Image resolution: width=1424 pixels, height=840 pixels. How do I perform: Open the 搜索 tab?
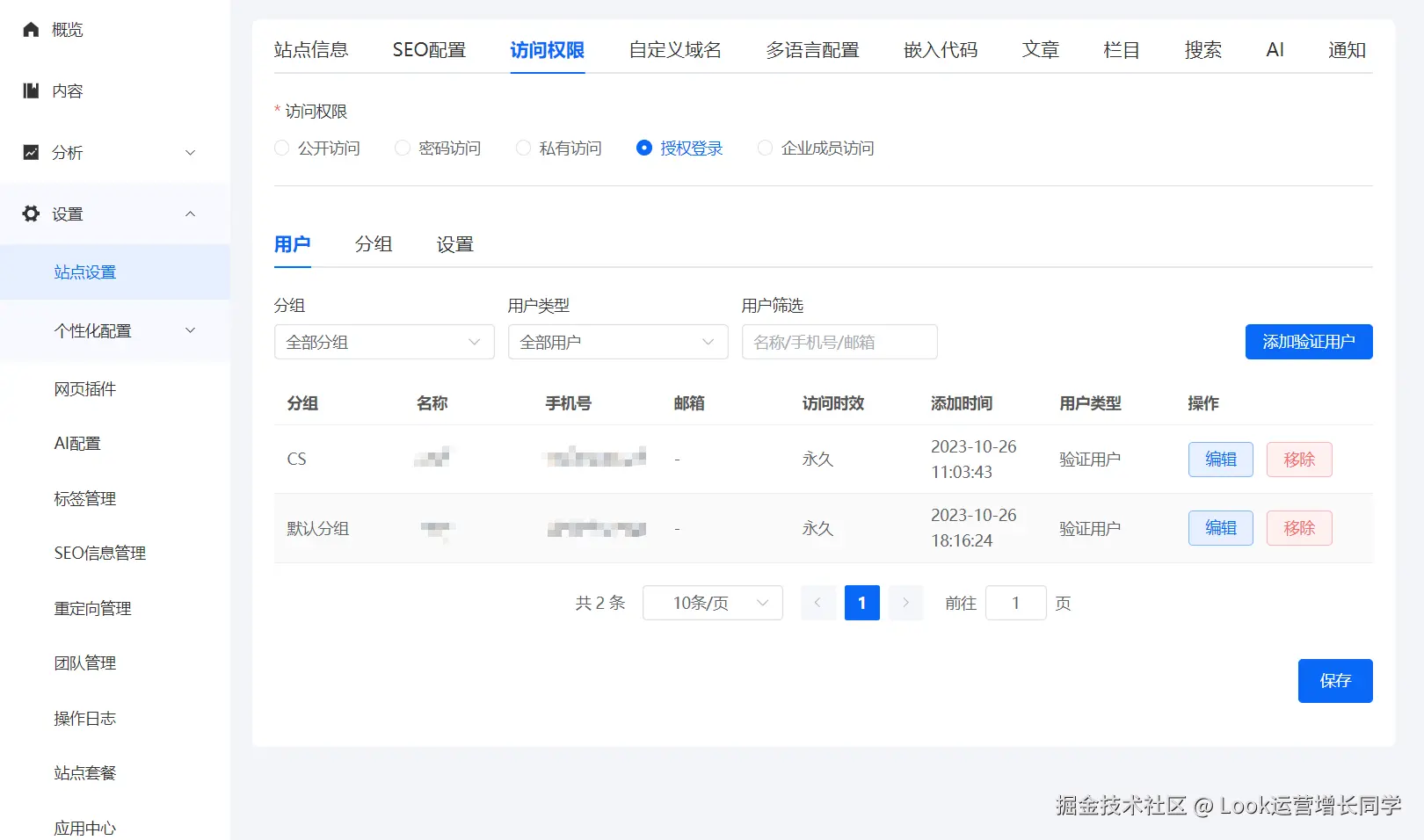(1203, 50)
